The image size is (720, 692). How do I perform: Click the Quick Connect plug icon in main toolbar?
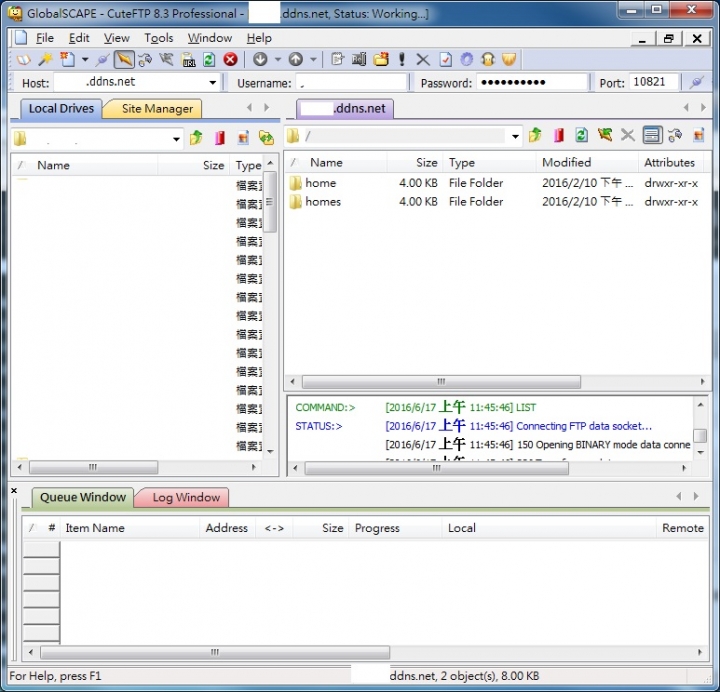click(102, 60)
